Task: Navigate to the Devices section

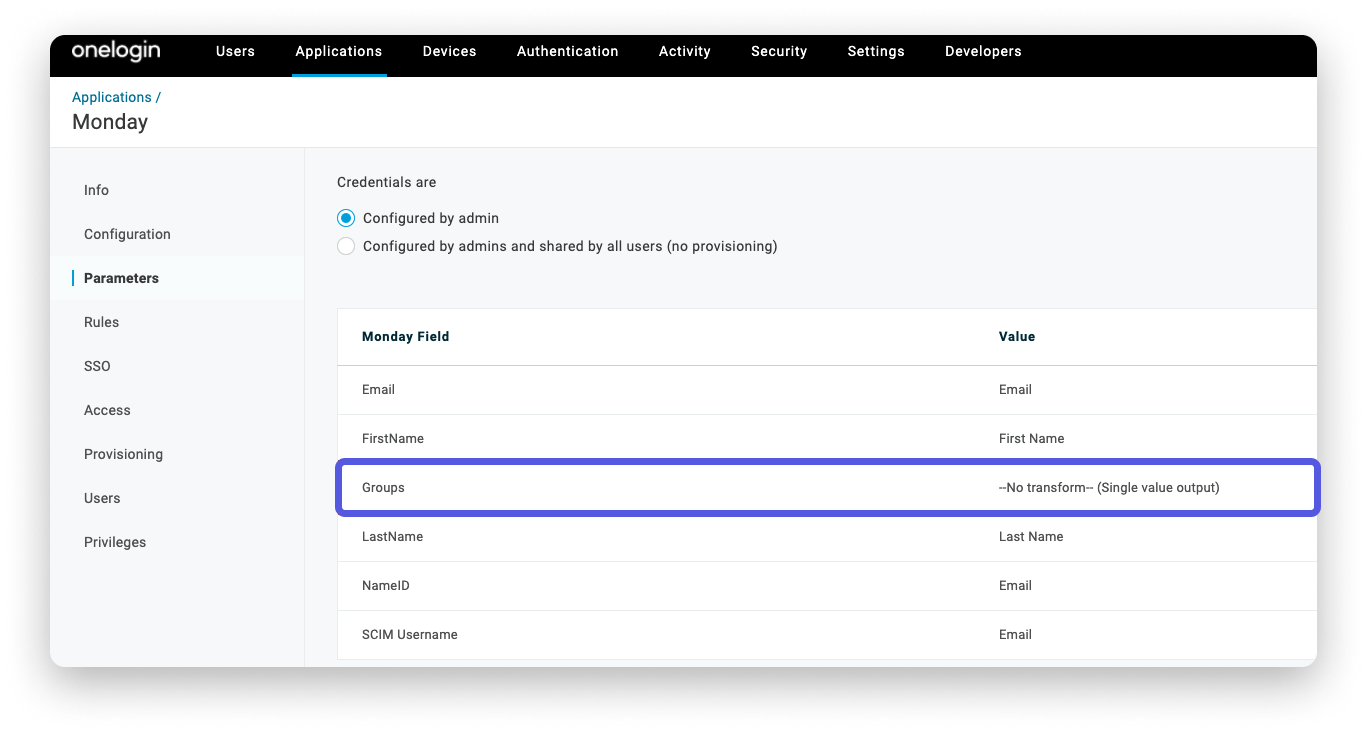Action: [449, 51]
